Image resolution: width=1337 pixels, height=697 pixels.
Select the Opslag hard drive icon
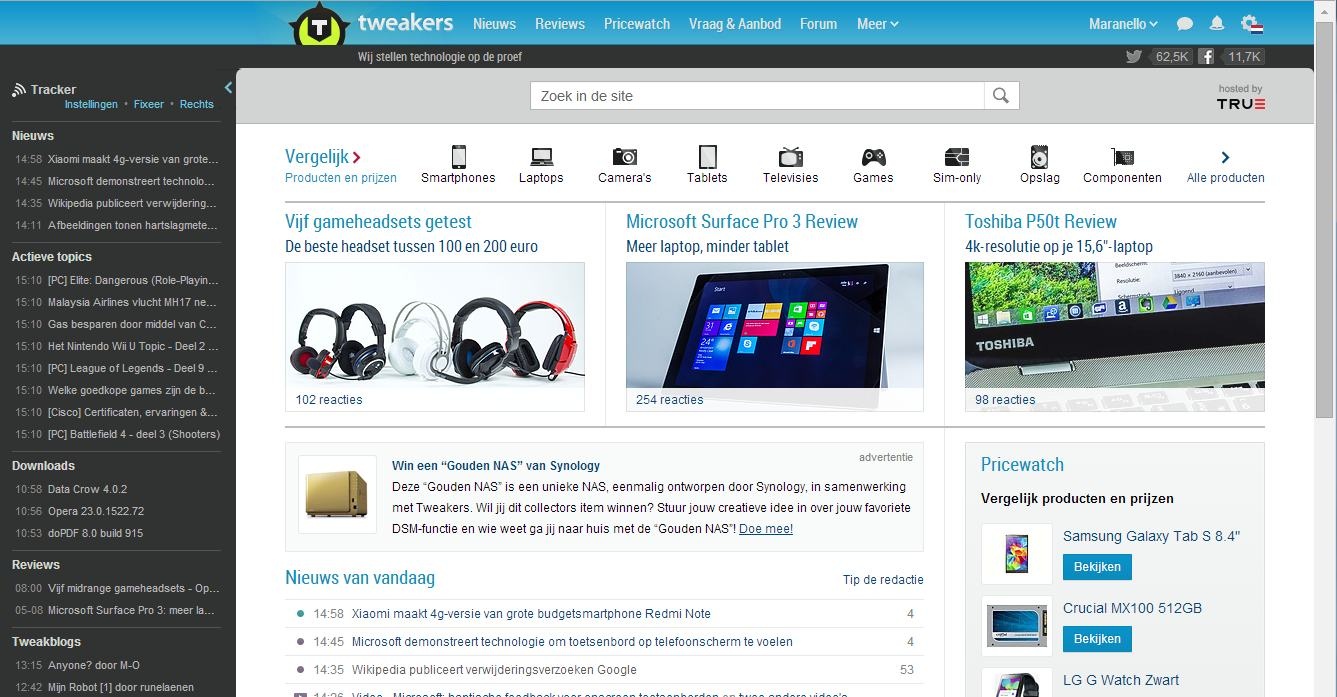click(x=1040, y=157)
